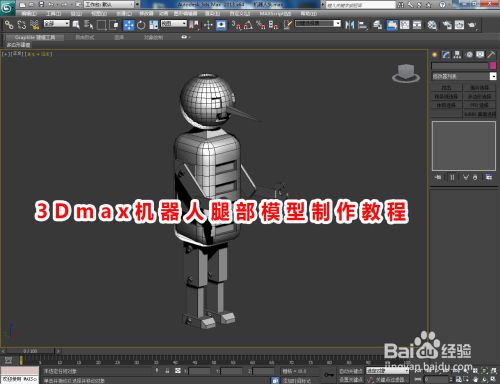Click the Configure Modifier Sets icon
The height and width of the screenshot is (384, 500).
point(489,177)
